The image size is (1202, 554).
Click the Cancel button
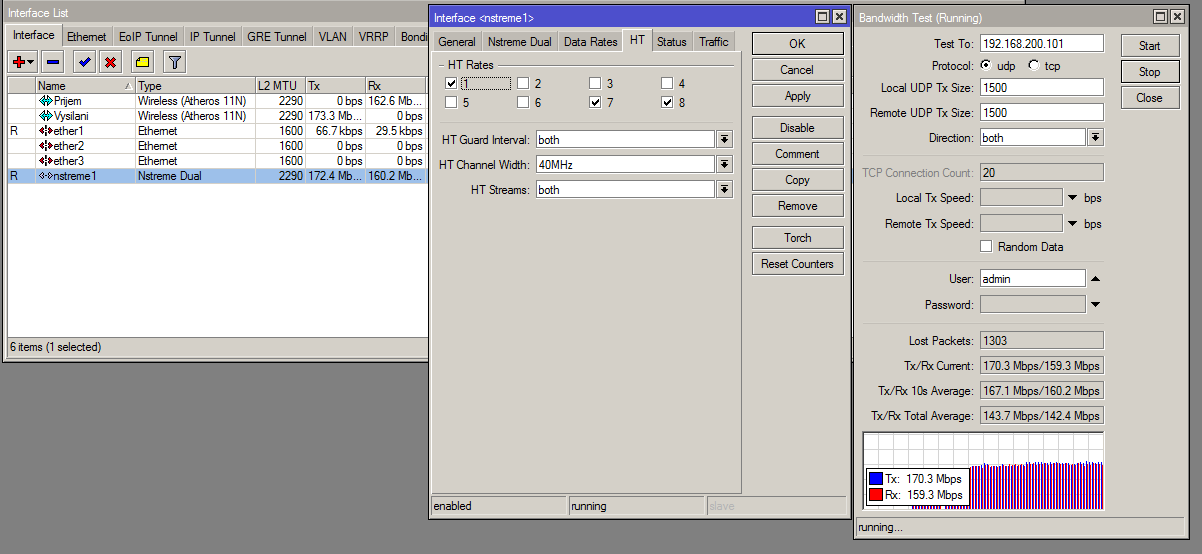pyautogui.click(x=797, y=70)
